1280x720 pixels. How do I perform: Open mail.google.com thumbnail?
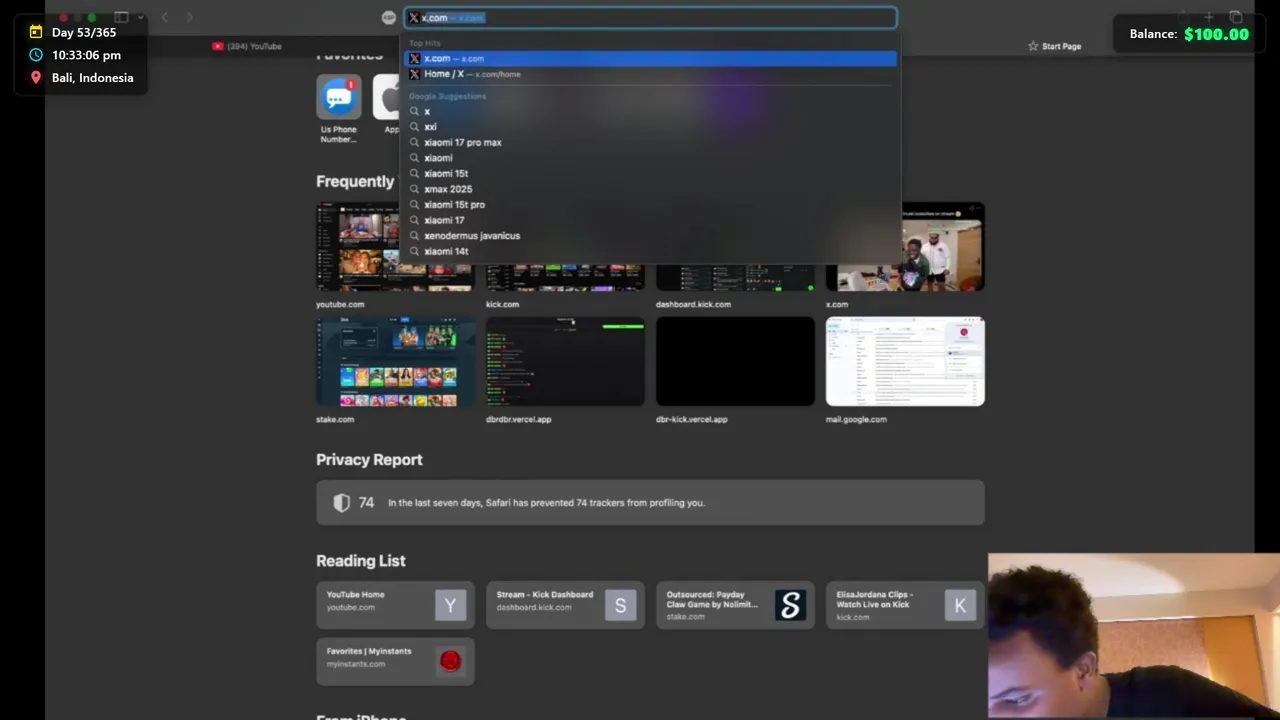pyautogui.click(x=905, y=362)
